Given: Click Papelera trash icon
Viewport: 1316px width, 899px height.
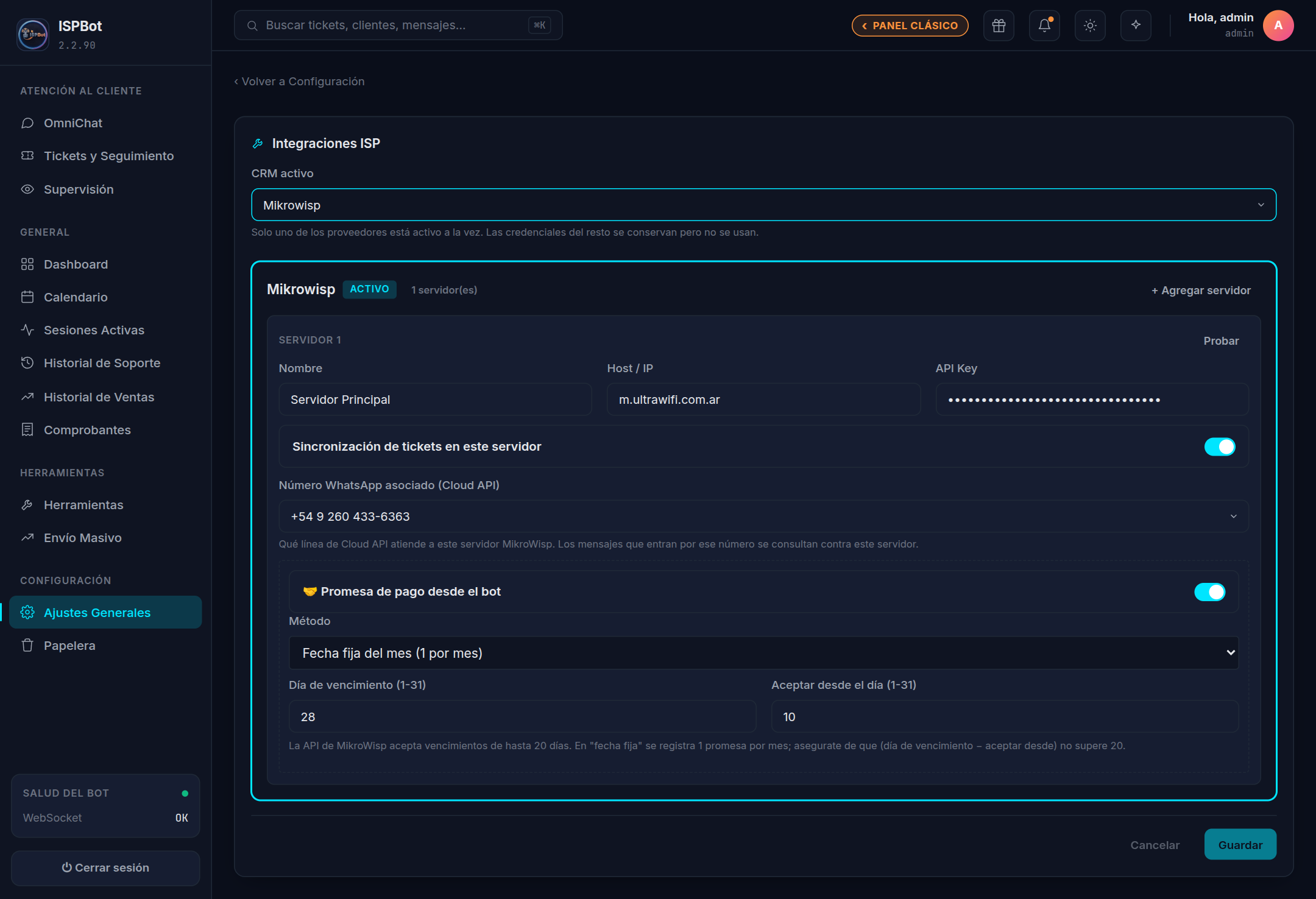Looking at the screenshot, I should click(27, 646).
